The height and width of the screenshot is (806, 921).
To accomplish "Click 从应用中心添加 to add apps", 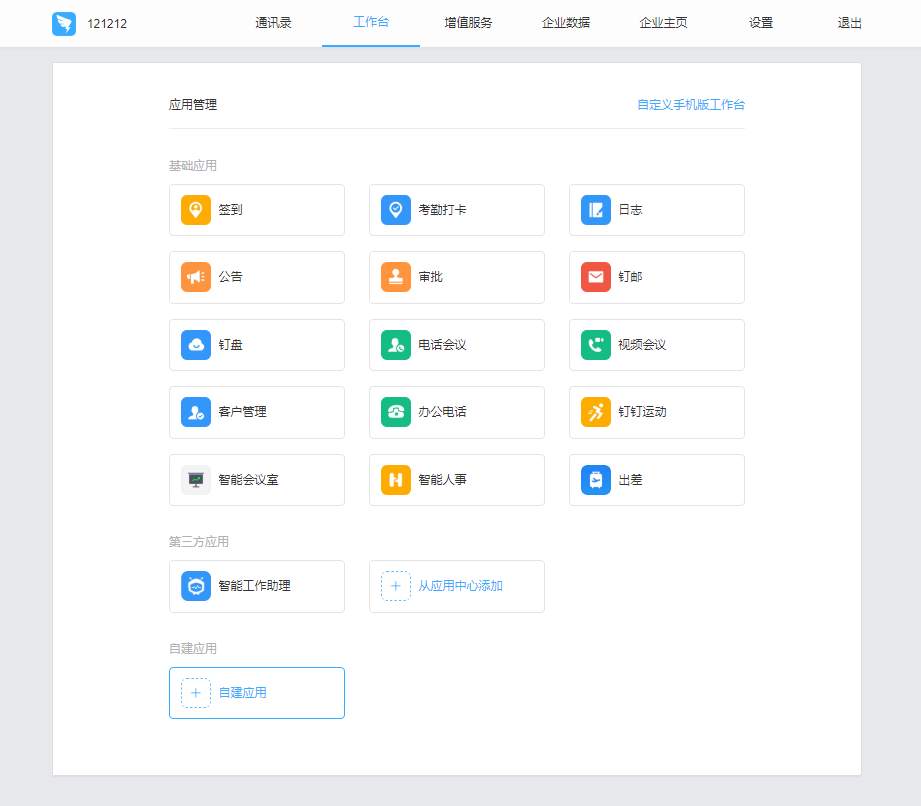I will 456,586.
